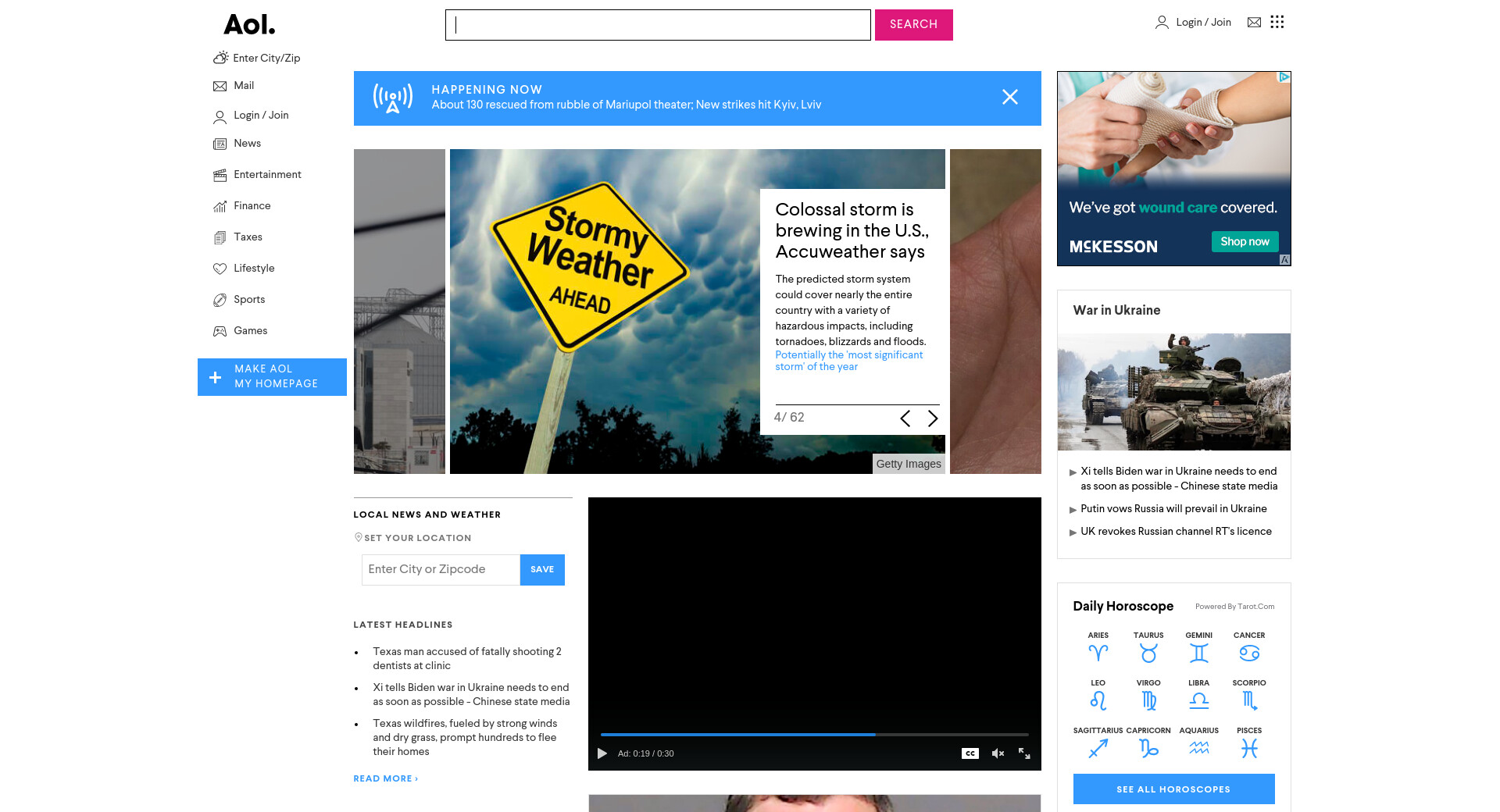Open the weather Enter City/Zip icon

[221, 58]
